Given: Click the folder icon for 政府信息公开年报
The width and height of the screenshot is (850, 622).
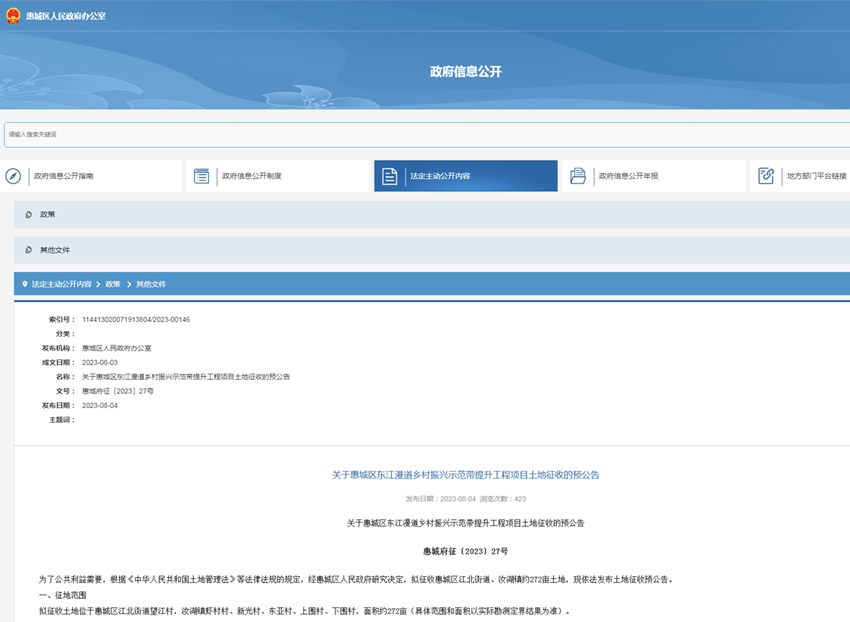Looking at the screenshot, I should click(578, 176).
